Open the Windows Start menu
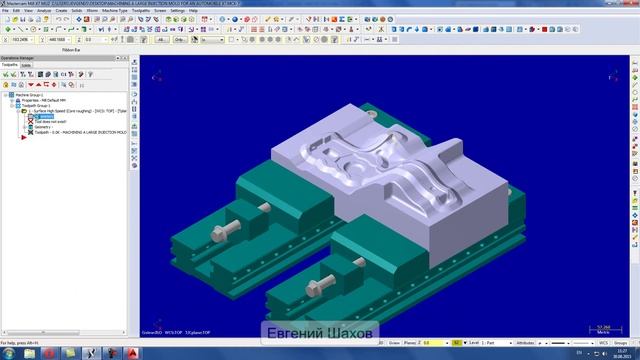The image size is (640, 360). point(9,353)
